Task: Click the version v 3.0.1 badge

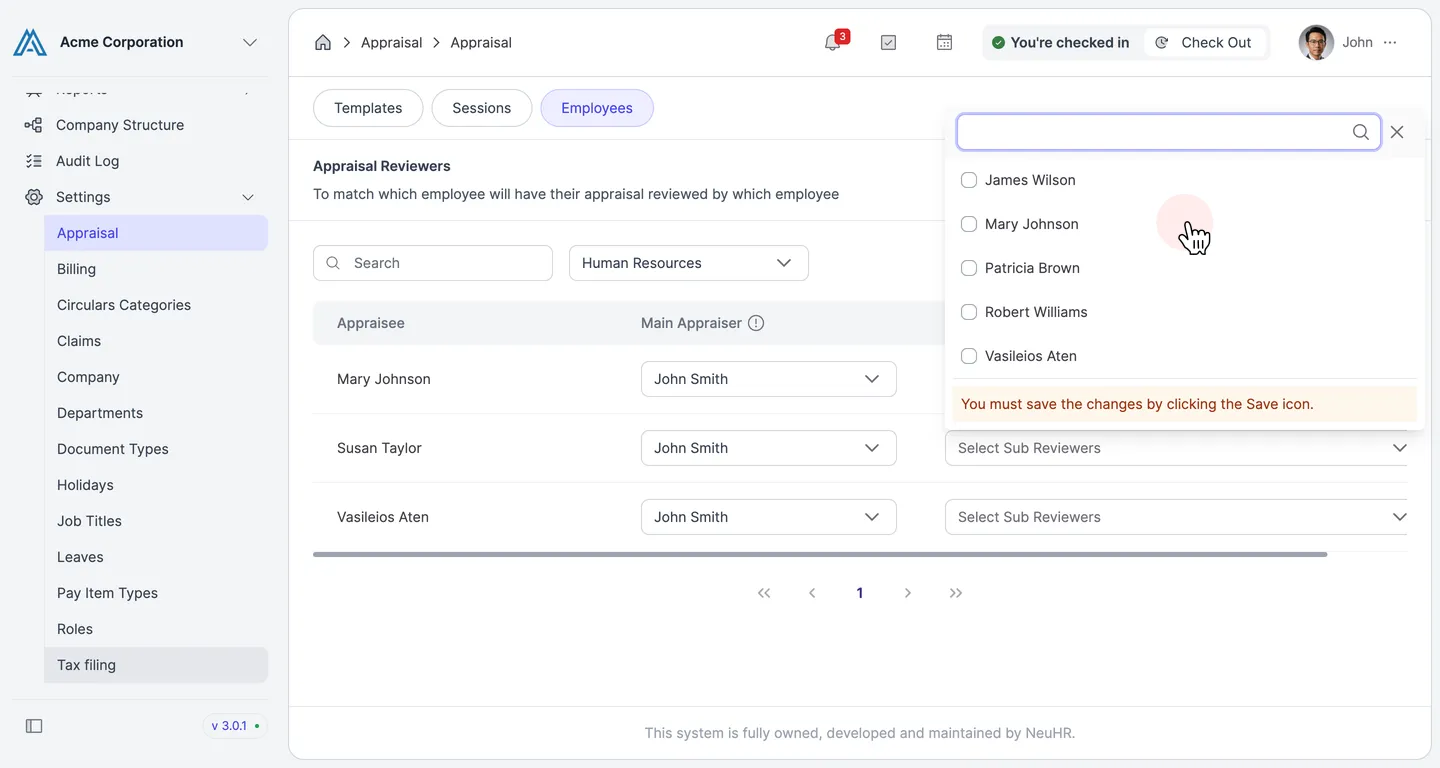Action: tap(235, 726)
